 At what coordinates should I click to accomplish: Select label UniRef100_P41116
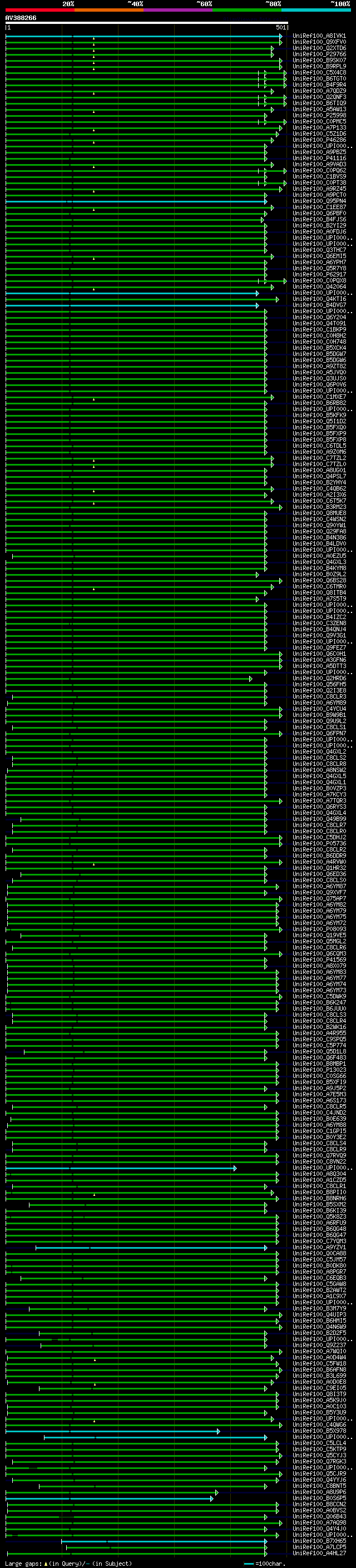pos(319,159)
